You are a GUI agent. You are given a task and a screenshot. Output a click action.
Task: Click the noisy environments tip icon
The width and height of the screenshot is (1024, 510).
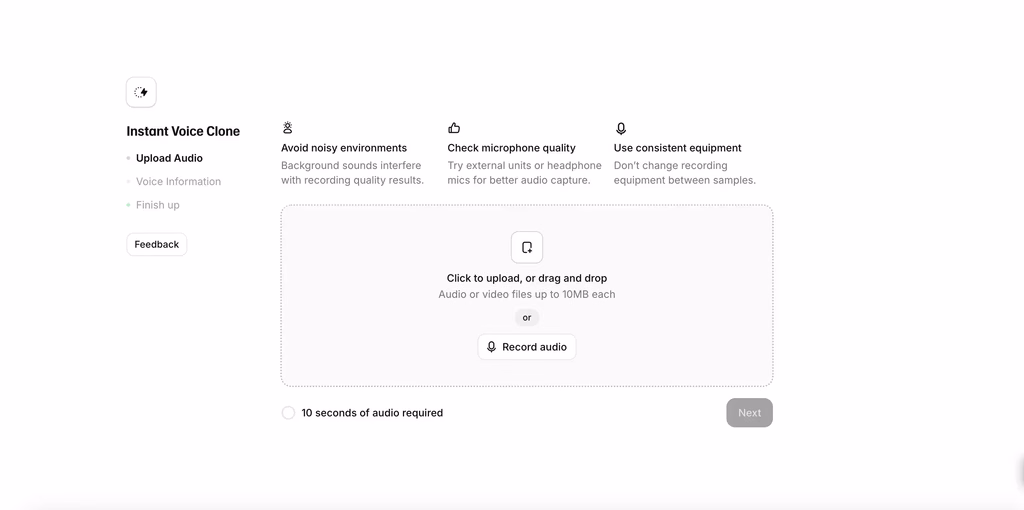tap(287, 128)
